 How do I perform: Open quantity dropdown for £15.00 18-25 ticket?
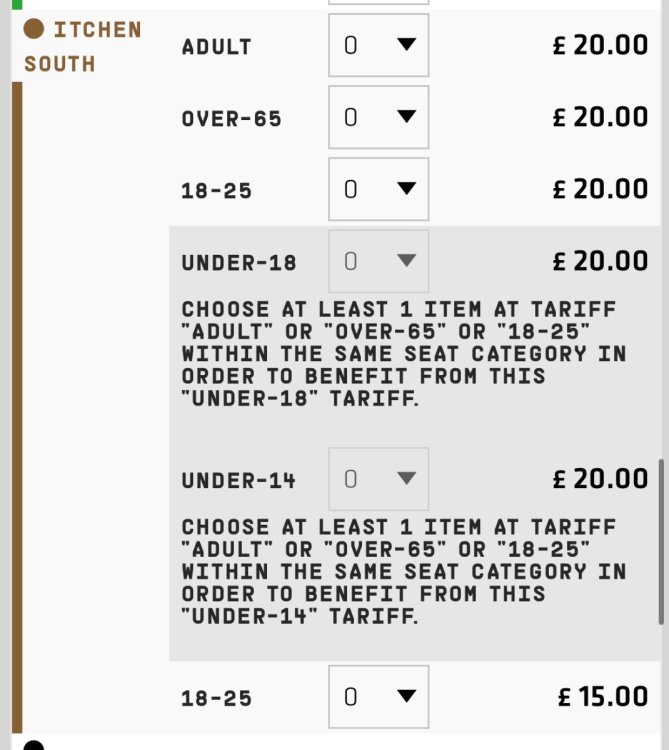(x=378, y=696)
